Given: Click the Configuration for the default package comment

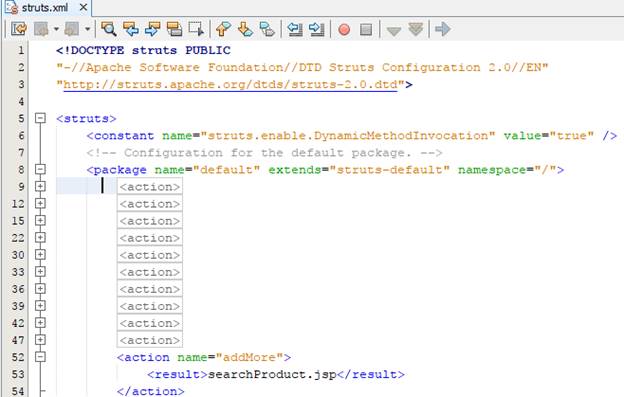Looking at the screenshot, I should pyautogui.click(x=264, y=153).
